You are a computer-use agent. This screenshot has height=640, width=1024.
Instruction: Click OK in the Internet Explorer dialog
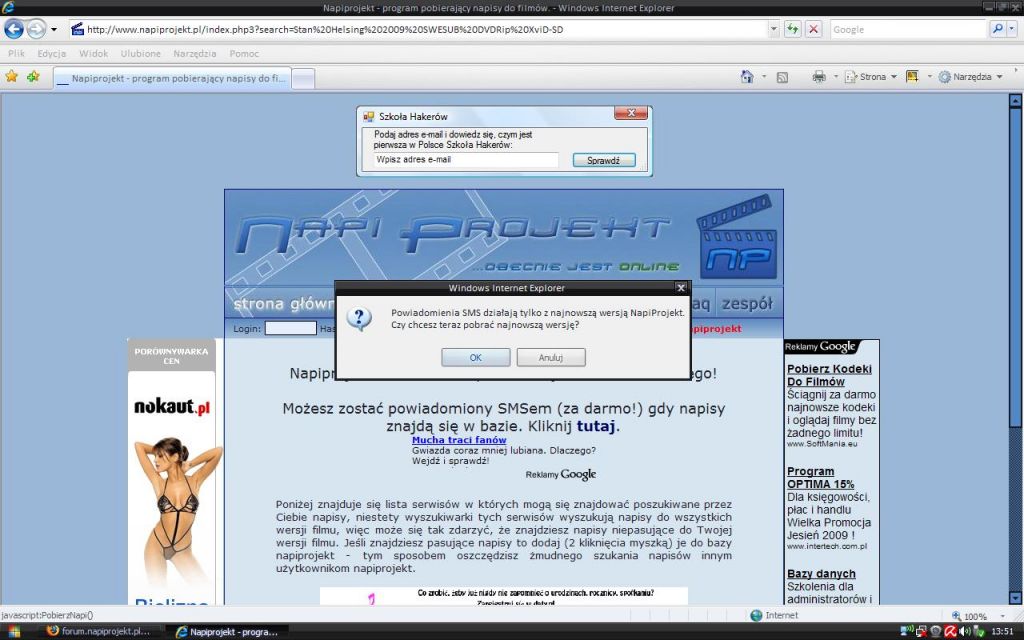coord(475,357)
